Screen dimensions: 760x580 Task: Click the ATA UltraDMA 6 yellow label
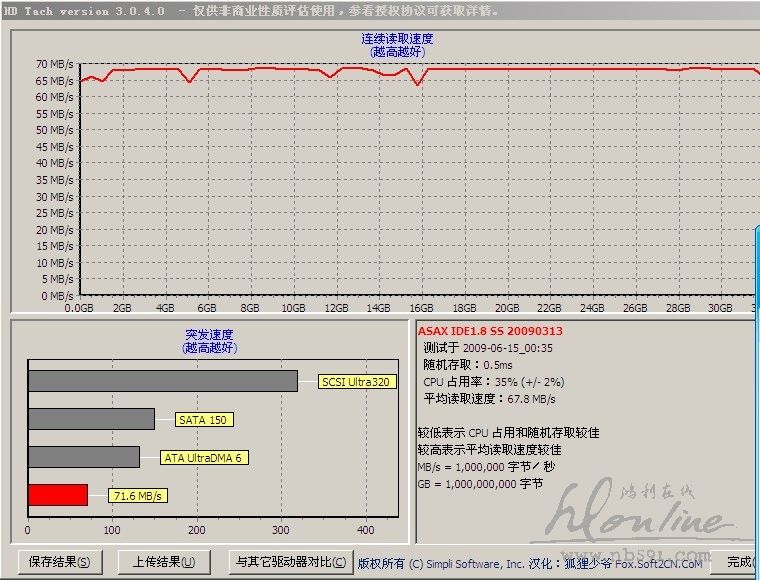tap(203, 458)
